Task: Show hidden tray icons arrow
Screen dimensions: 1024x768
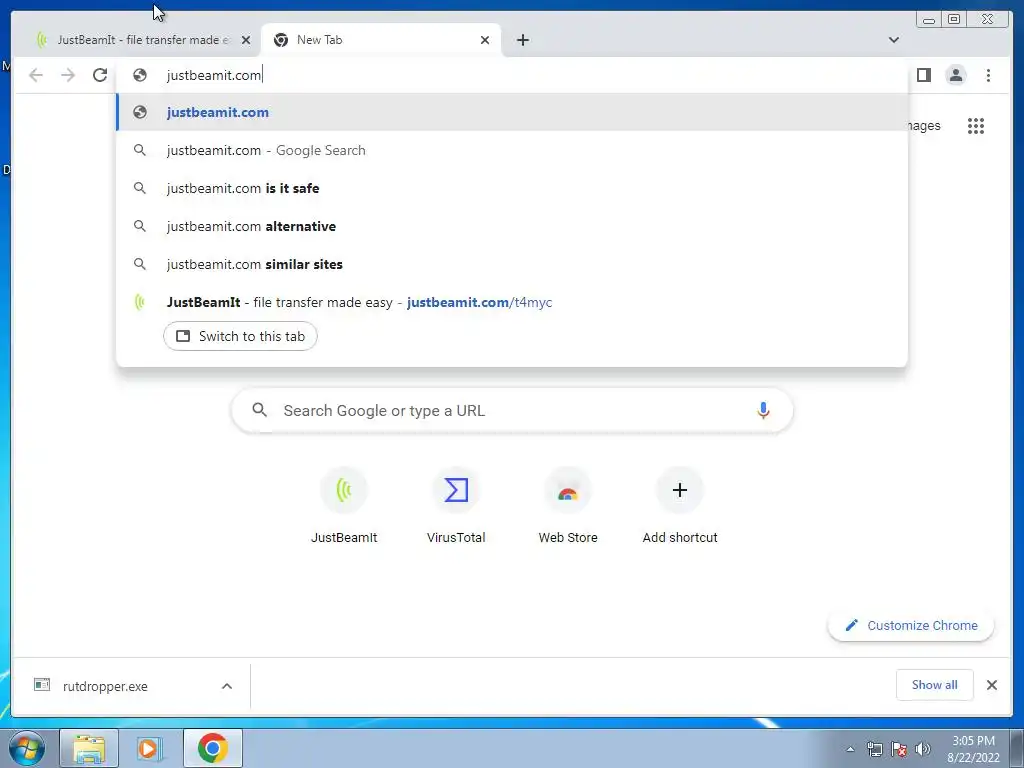Action: click(x=850, y=749)
